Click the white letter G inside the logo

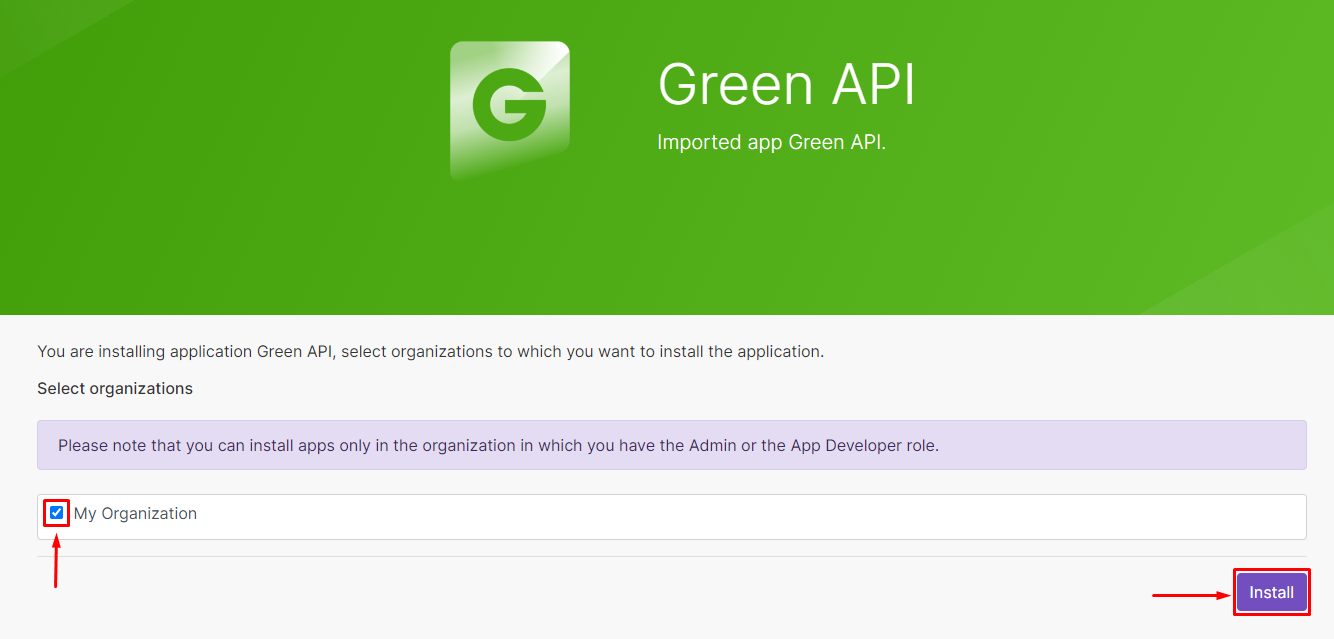(509, 105)
